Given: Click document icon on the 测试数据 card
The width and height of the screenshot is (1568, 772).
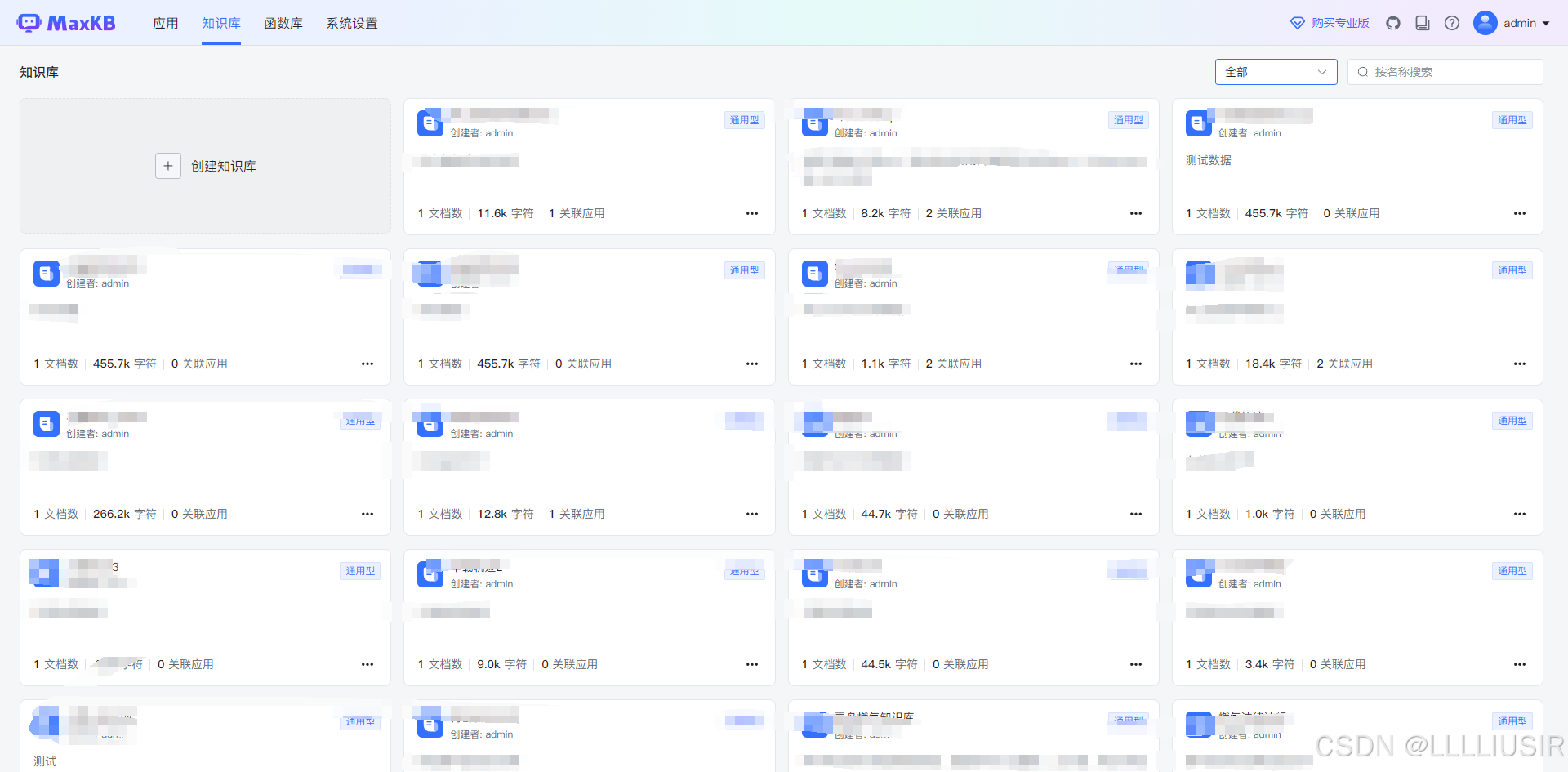Looking at the screenshot, I should pyautogui.click(x=1199, y=123).
